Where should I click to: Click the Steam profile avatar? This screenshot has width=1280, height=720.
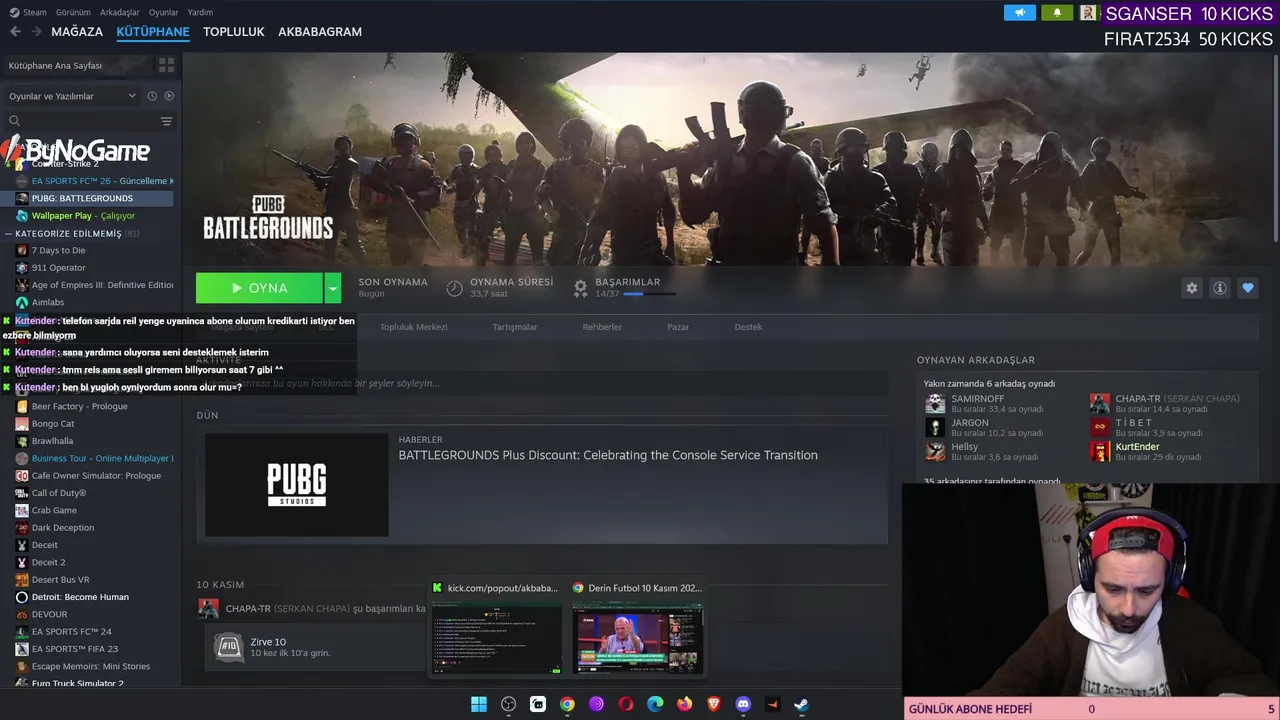pyautogui.click(x=1088, y=13)
